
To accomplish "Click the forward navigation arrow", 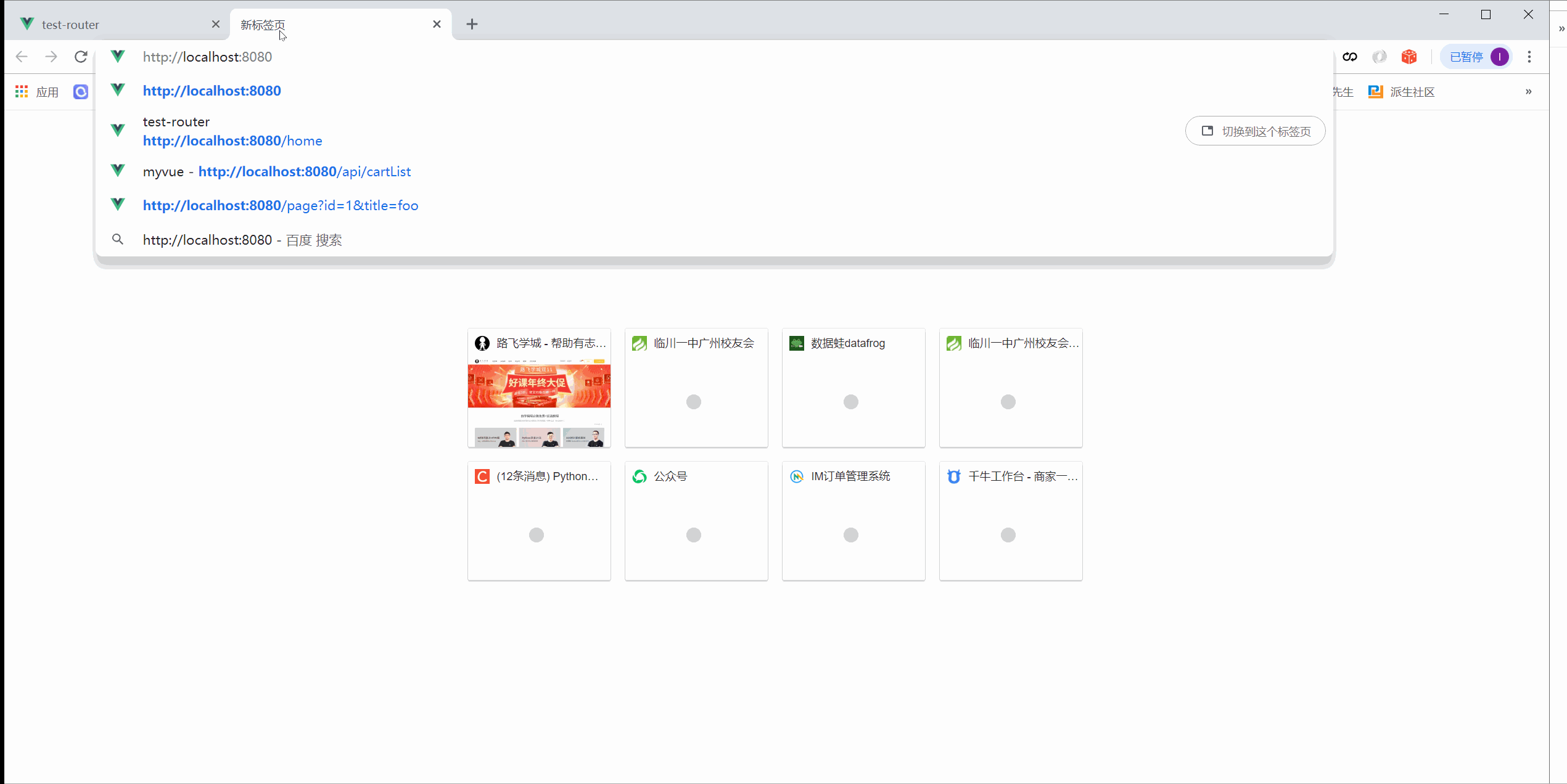I will tap(51, 57).
